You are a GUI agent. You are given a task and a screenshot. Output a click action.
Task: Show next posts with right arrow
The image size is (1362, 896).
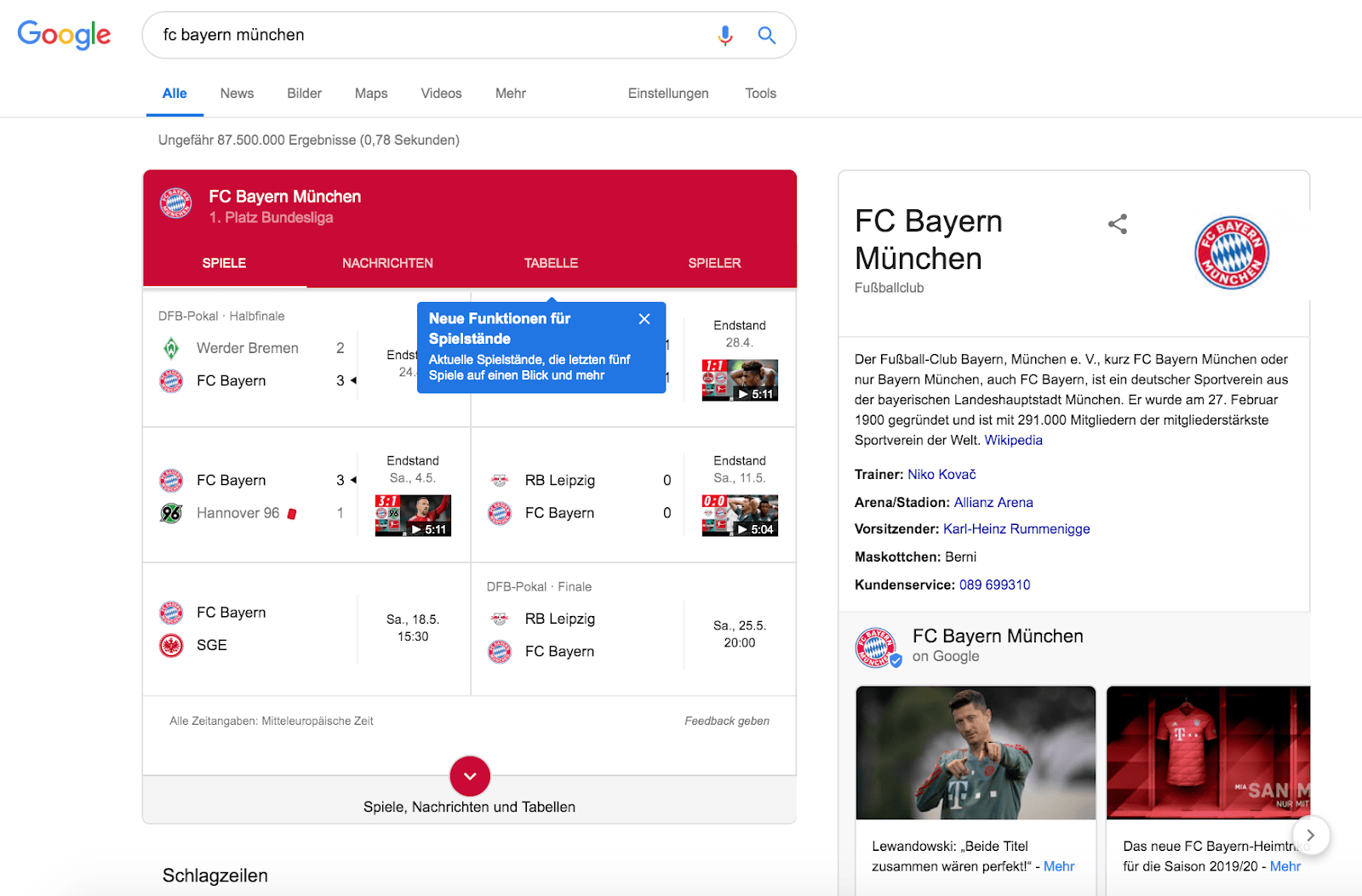coord(1311,836)
